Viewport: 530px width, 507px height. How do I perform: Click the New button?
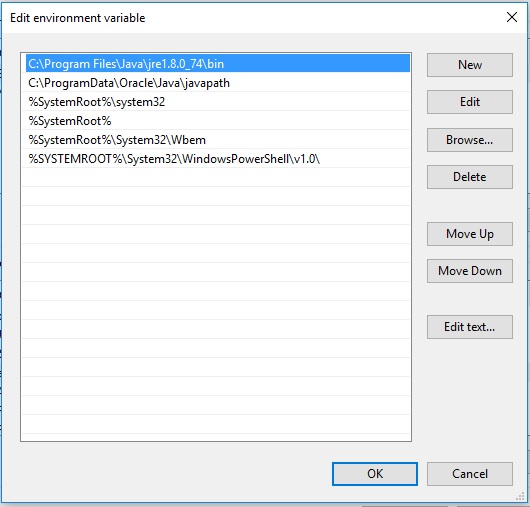pyautogui.click(x=469, y=65)
